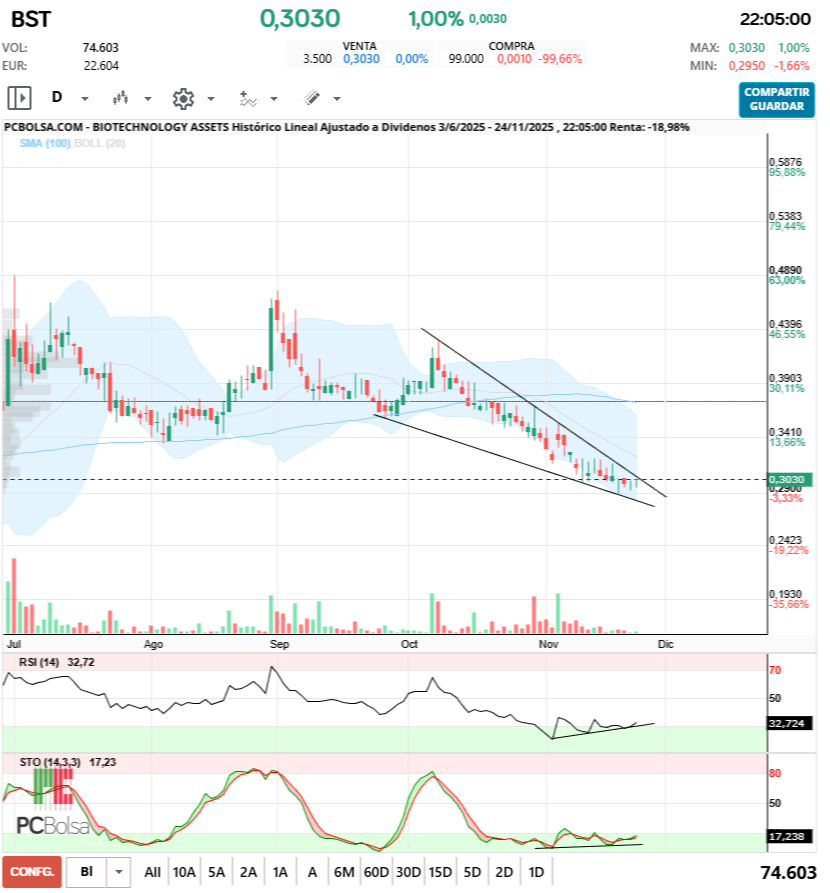Viewport: 830px width, 893px height.
Task: Select the A time range
Action: [312, 872]
